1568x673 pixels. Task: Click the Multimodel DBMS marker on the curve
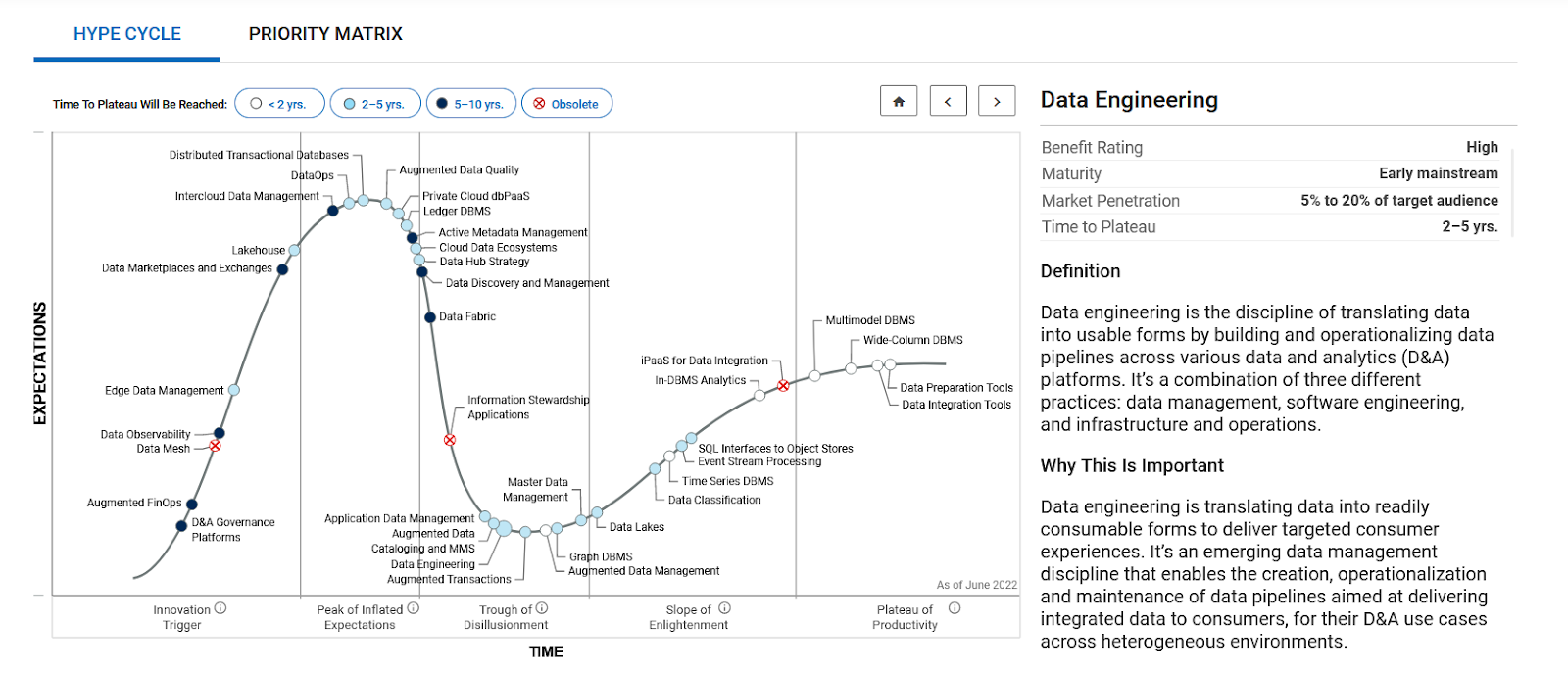814,375
